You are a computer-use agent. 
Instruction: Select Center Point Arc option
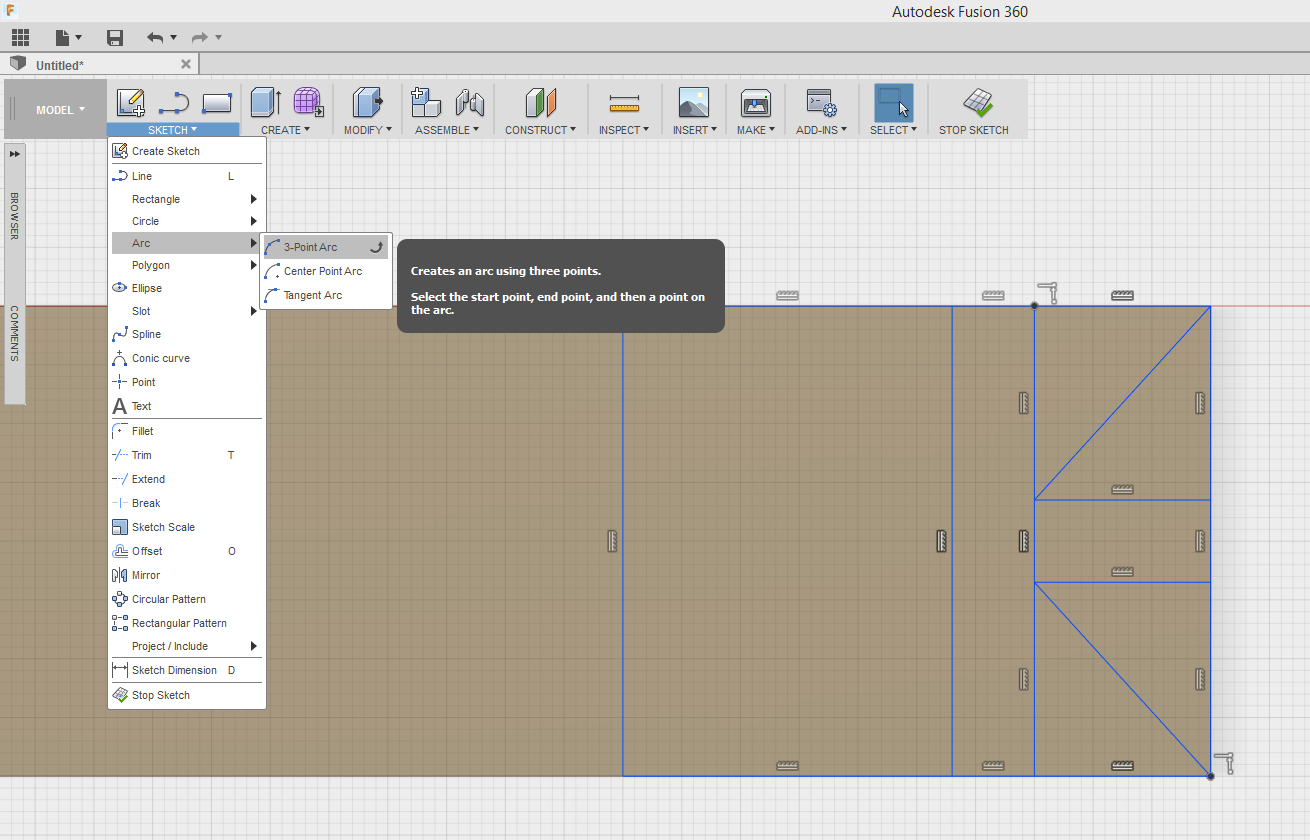pos(325,271)
